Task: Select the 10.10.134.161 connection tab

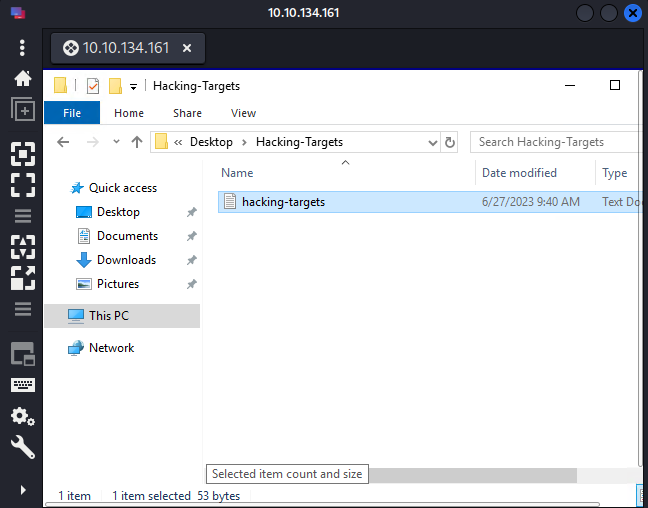Action: click(128, 48)
